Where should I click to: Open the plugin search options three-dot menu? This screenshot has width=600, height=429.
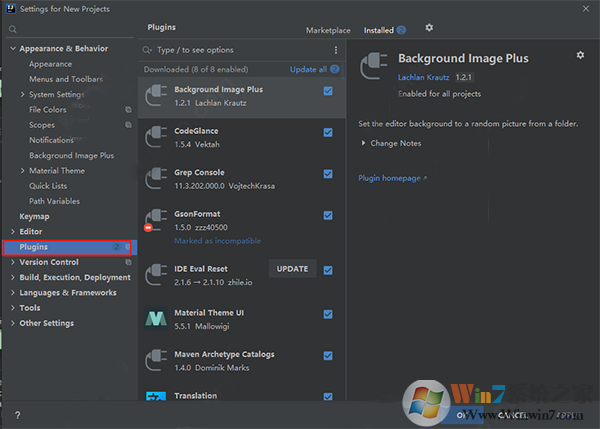click(336, 50)
